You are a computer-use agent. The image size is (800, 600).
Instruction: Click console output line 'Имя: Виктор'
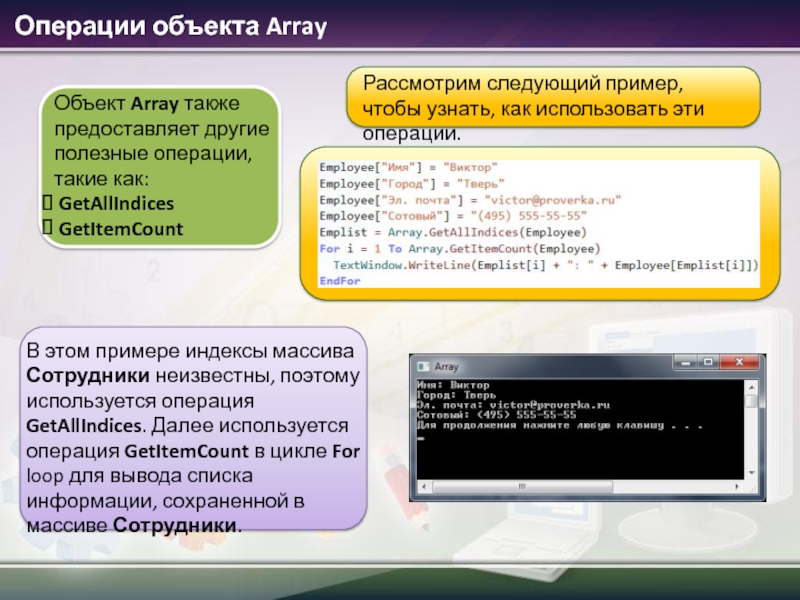click(x=453, y=385)
